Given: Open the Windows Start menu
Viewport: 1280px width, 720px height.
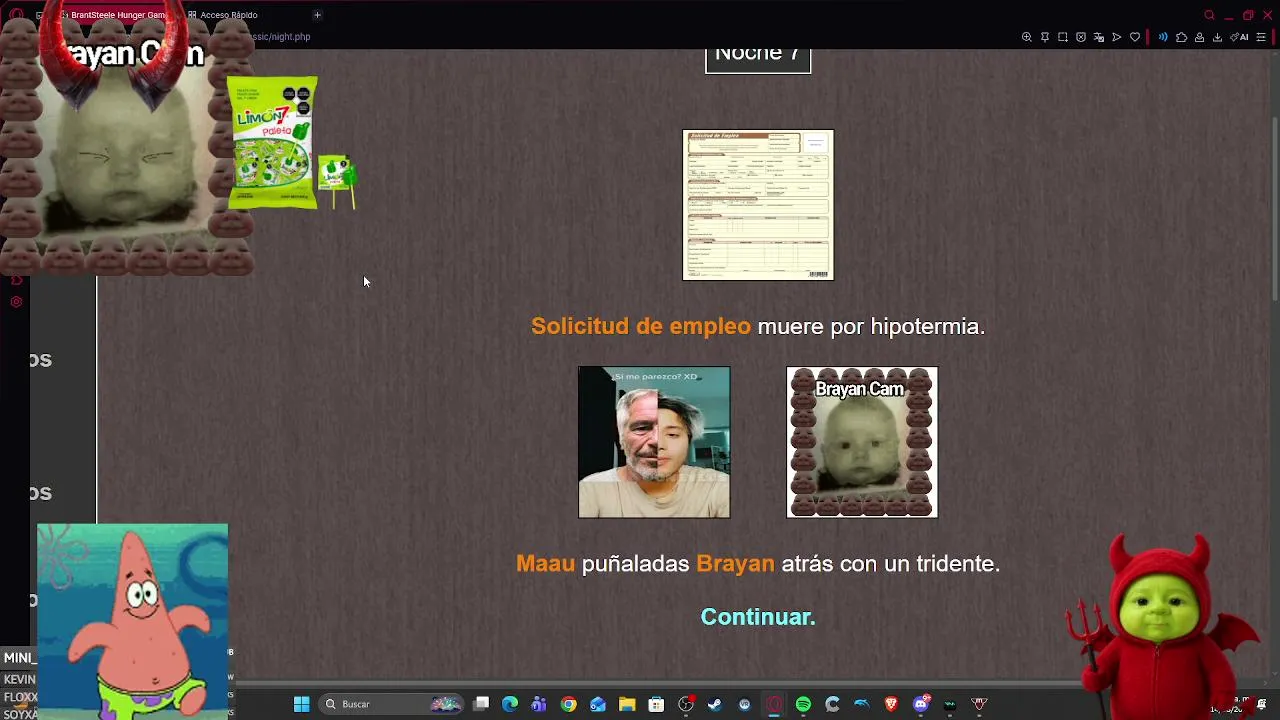Looking at the screenshot, I should [x=301, y=704].
